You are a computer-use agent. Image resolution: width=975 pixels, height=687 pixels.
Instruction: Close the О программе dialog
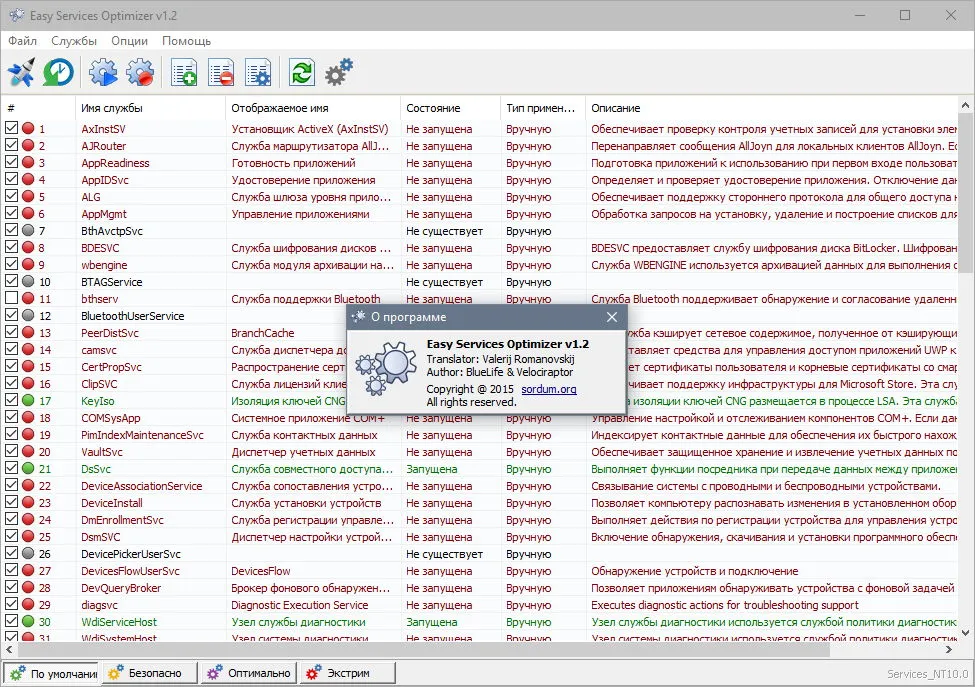[612, 317]
